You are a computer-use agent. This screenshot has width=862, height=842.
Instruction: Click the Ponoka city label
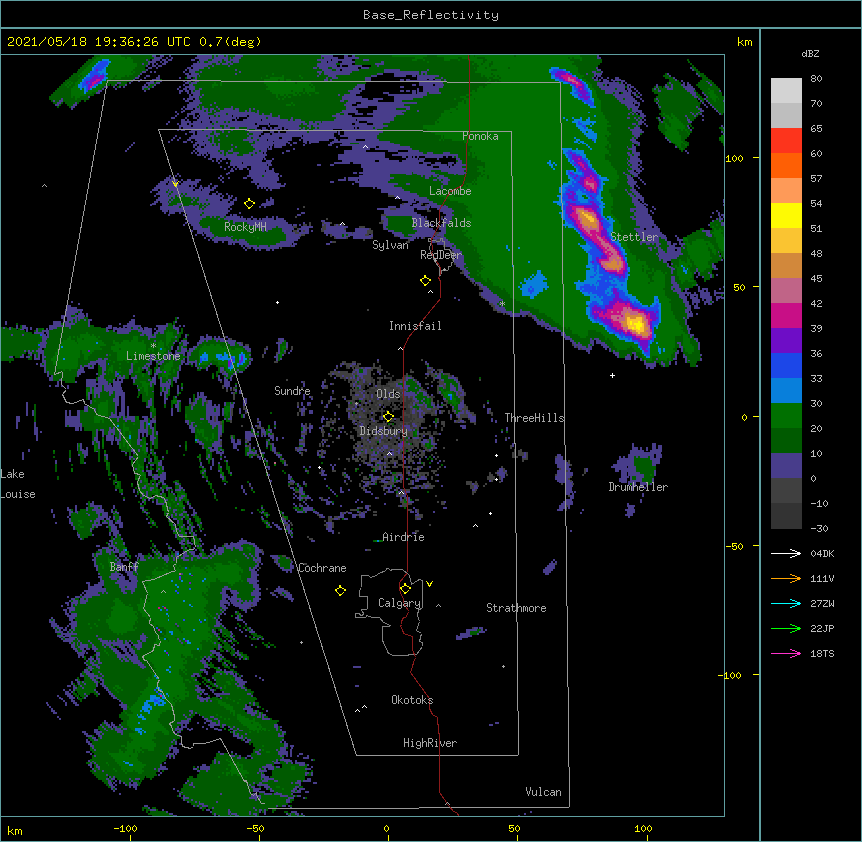(x=480, y=136)
